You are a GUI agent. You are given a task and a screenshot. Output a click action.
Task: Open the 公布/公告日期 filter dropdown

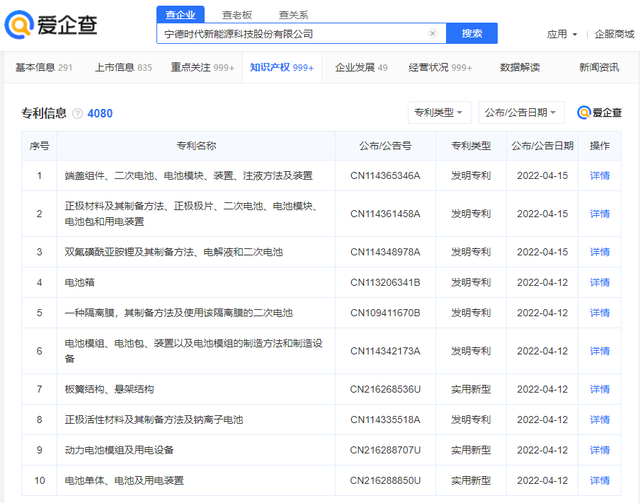(521, 112)
